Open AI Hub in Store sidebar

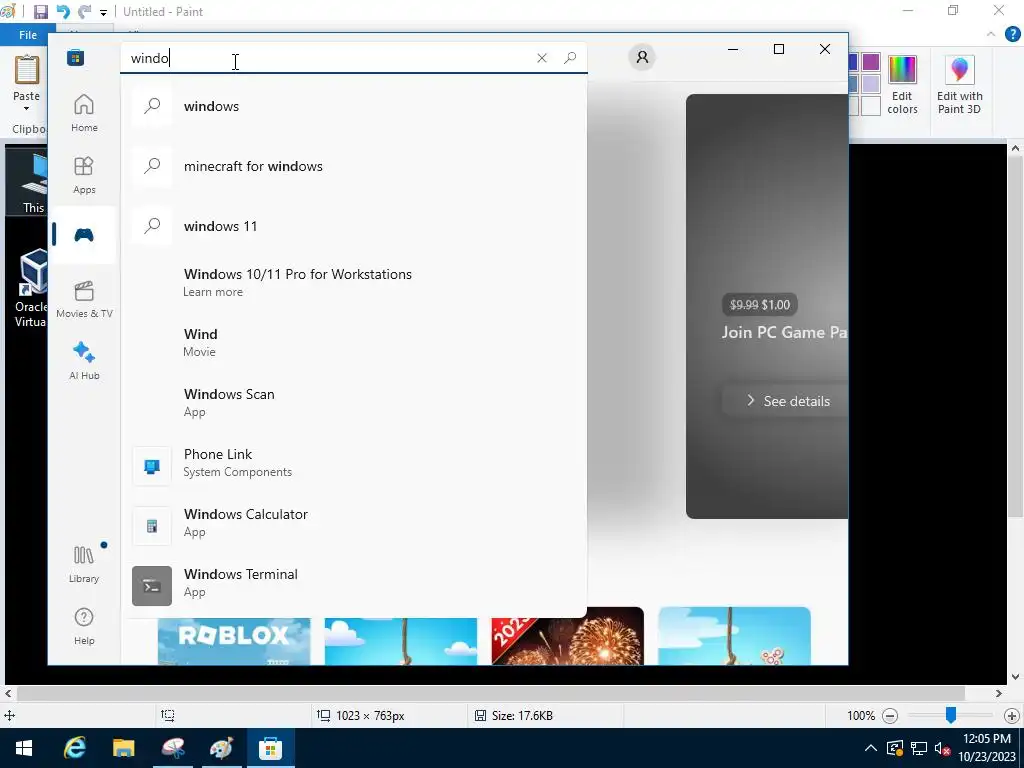coord(84,360)
